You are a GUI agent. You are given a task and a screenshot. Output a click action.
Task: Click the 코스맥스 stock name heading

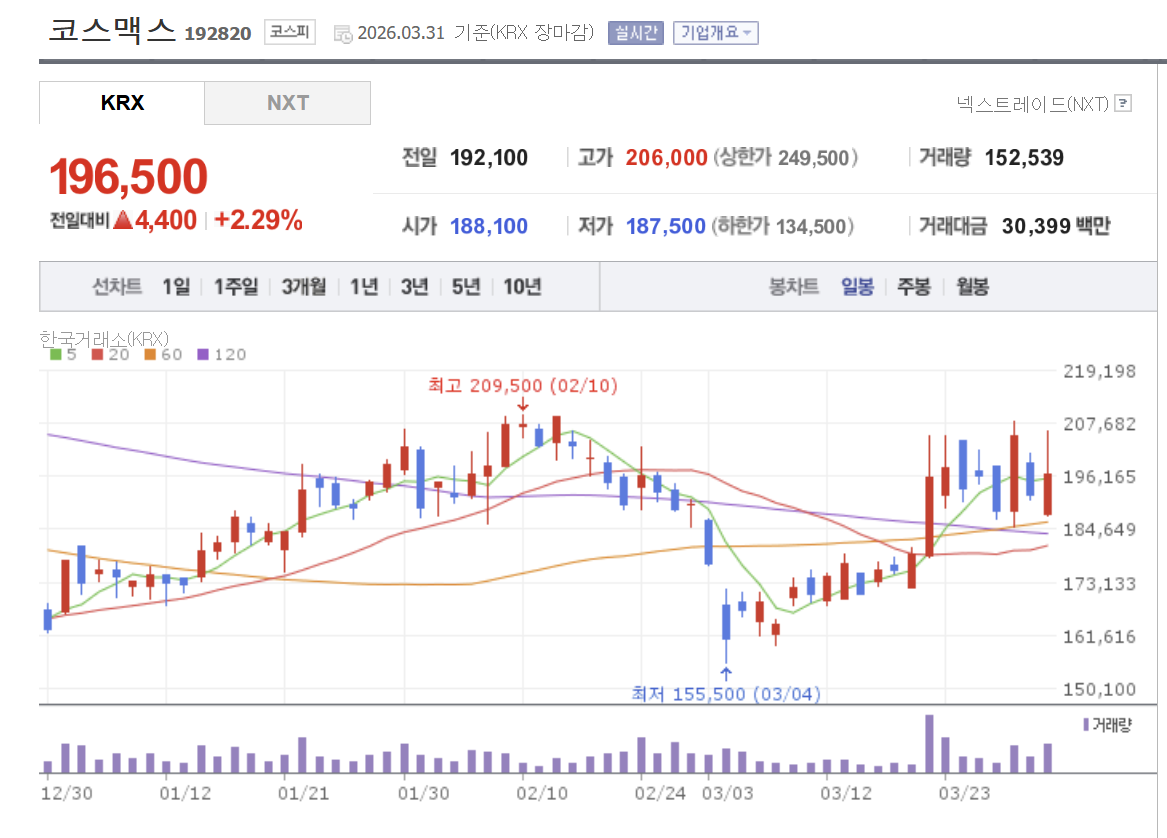(x=112, y=31)
